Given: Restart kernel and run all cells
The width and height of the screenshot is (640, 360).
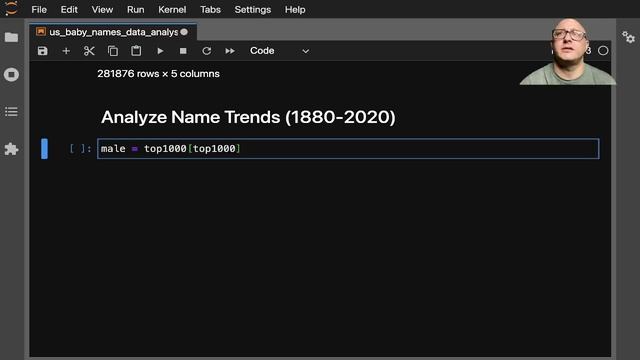Looking at the screenshot, I should point(230,51).
